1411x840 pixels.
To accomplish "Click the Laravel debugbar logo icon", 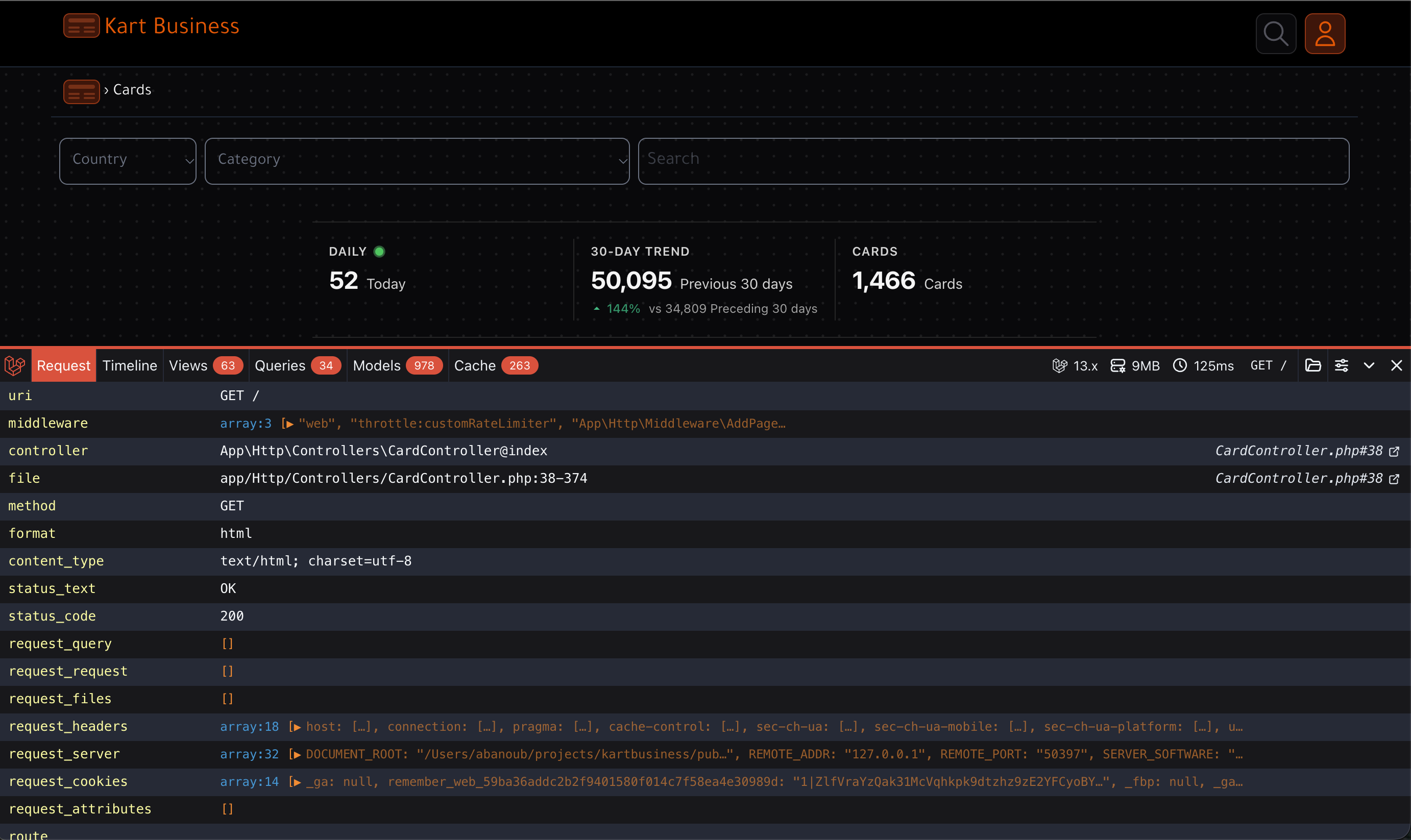I will 15,366.
